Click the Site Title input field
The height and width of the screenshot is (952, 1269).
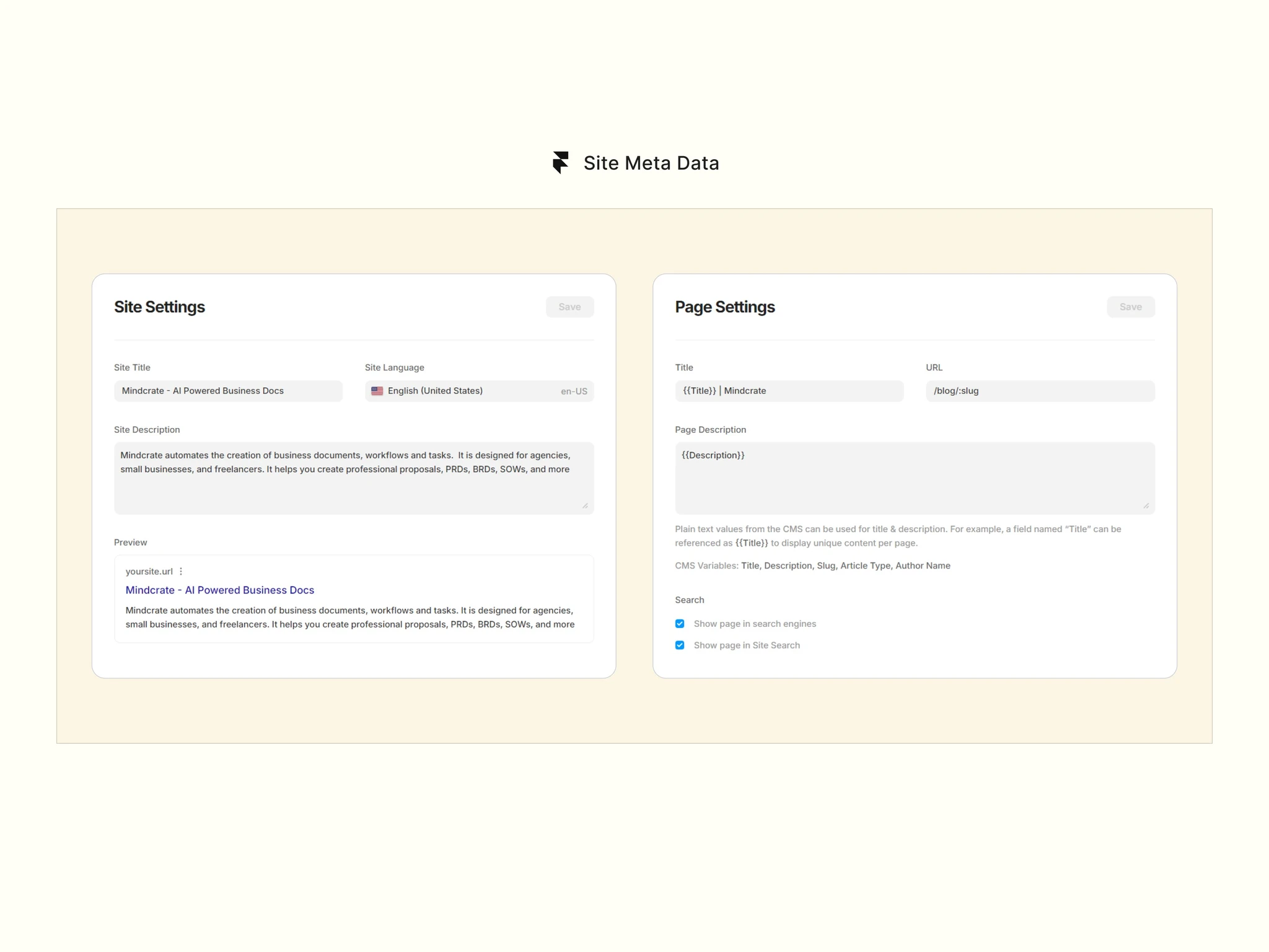(228, 391)
